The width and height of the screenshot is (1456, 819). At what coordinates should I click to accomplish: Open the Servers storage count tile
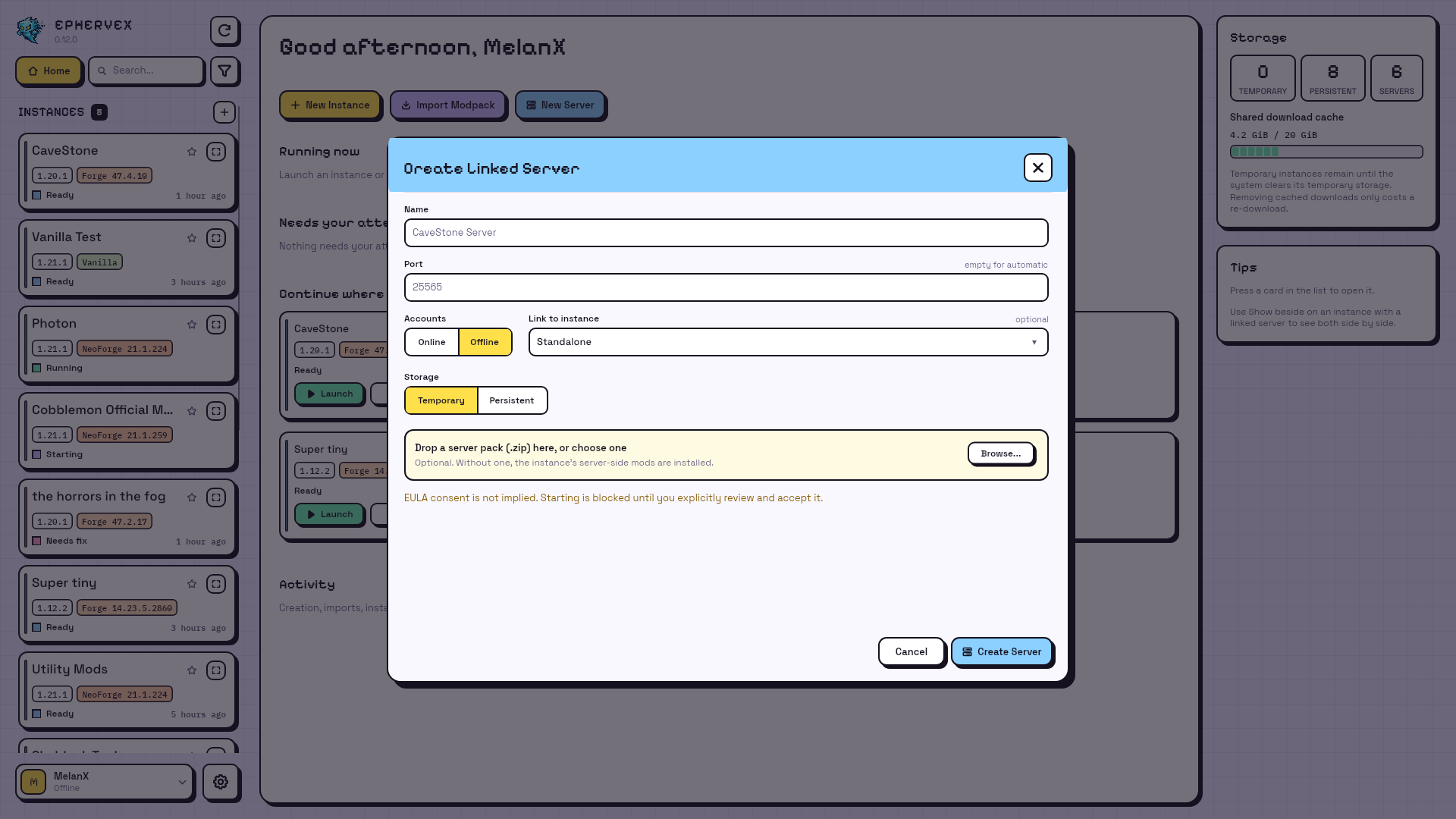[1397, 78]
